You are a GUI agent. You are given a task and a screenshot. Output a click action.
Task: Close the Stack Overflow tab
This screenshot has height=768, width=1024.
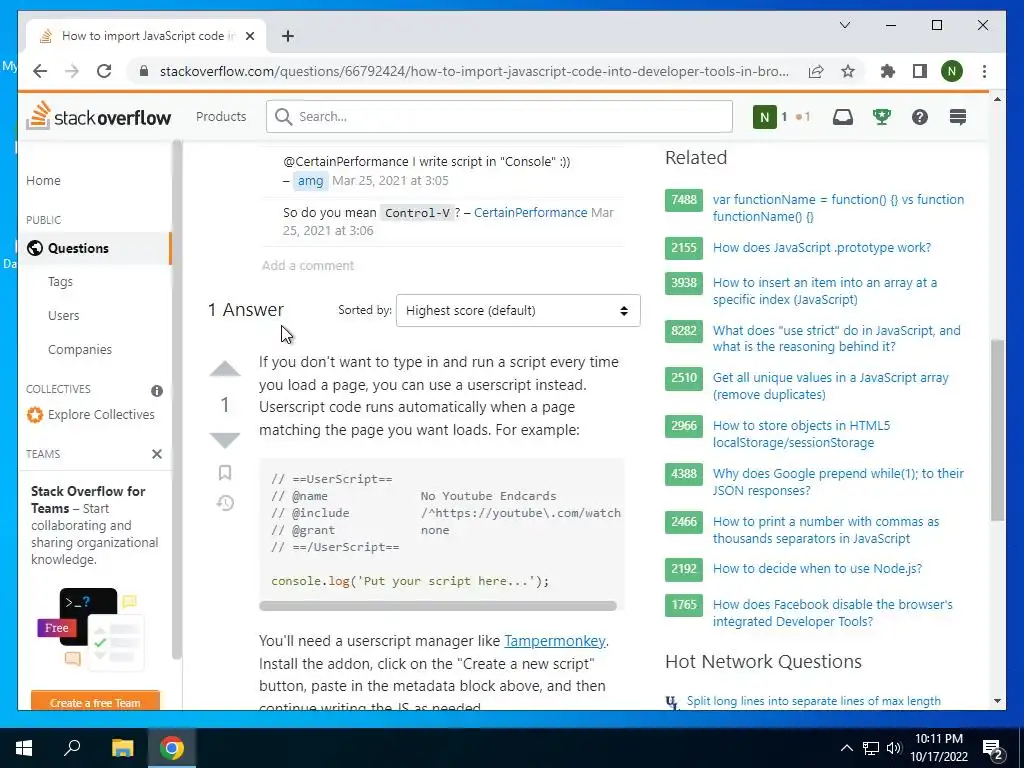(x=249, y=36)
